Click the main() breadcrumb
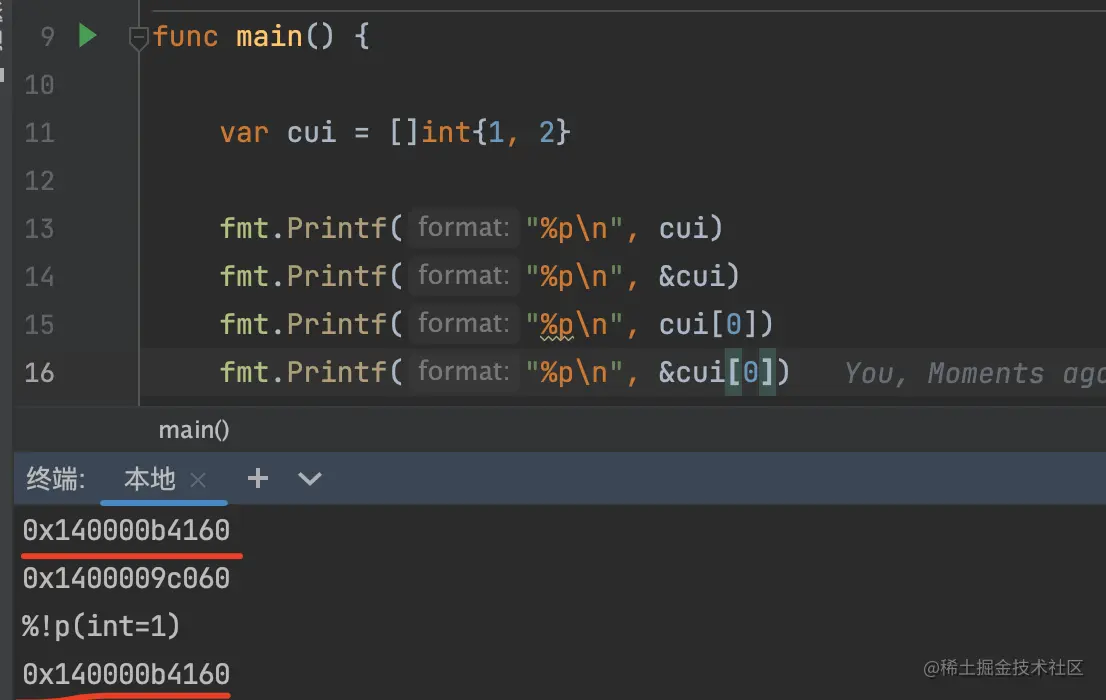Image resolution: width=1106 pixels, height=700 pixels. pos(194,430)
